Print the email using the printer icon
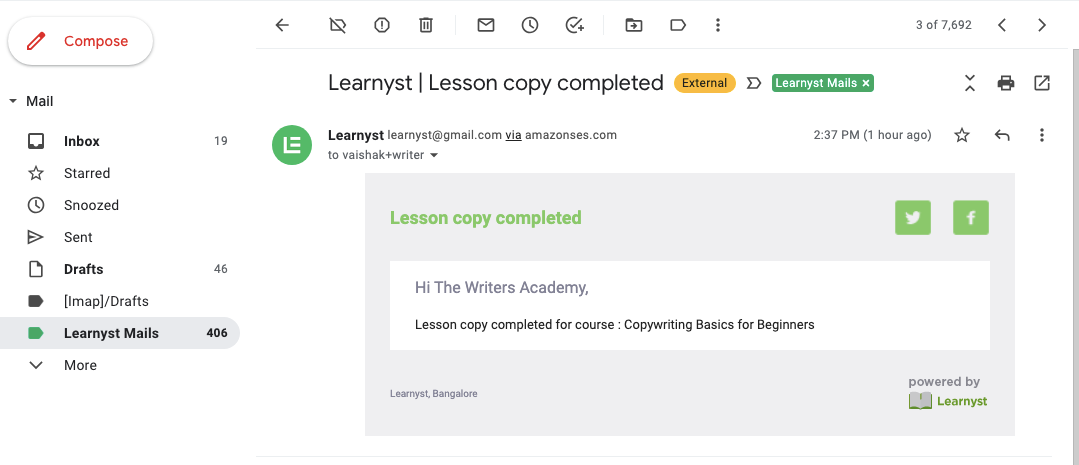 [1006, 83]
